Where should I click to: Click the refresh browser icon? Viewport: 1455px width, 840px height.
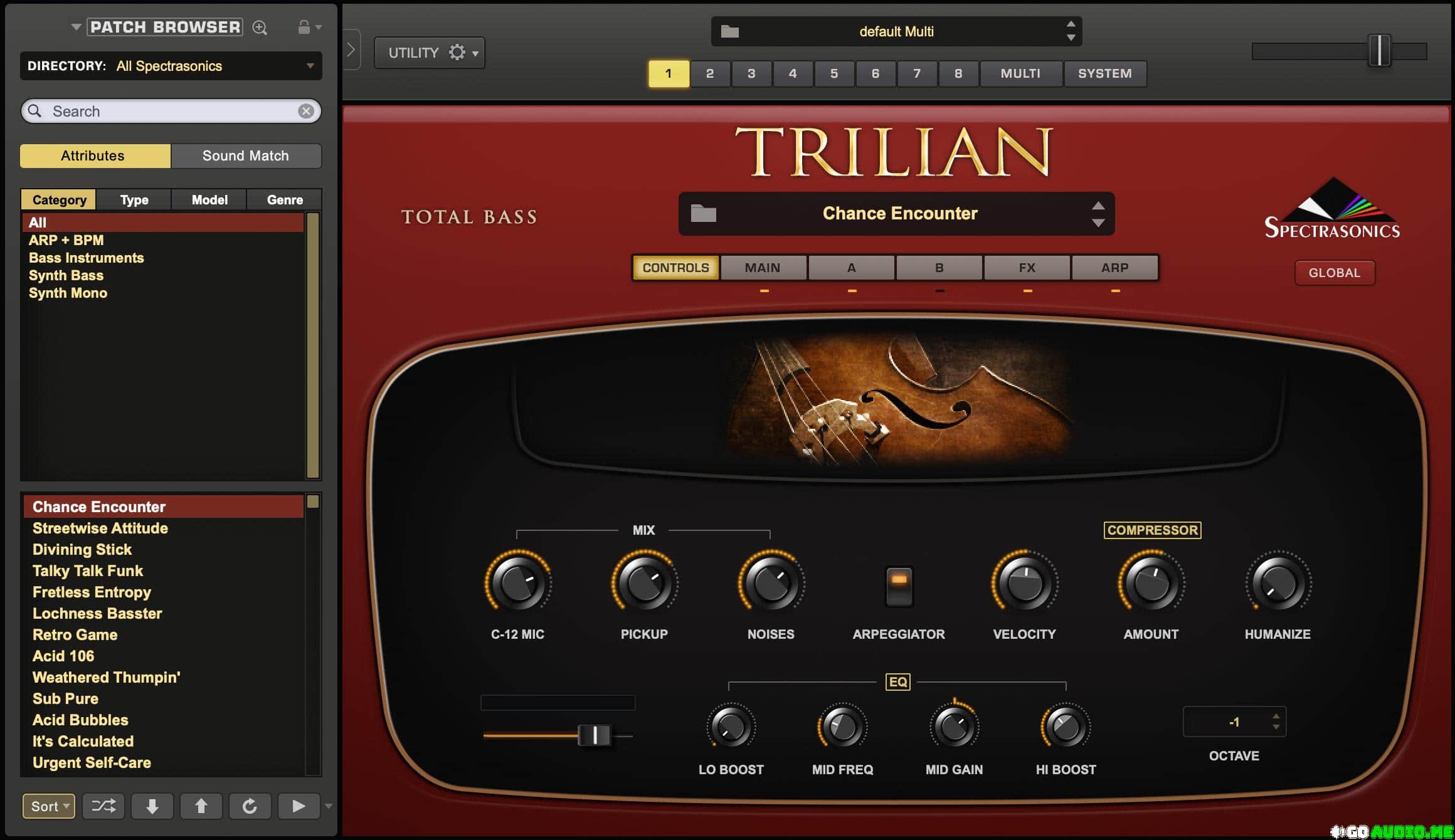click(250, 806)
